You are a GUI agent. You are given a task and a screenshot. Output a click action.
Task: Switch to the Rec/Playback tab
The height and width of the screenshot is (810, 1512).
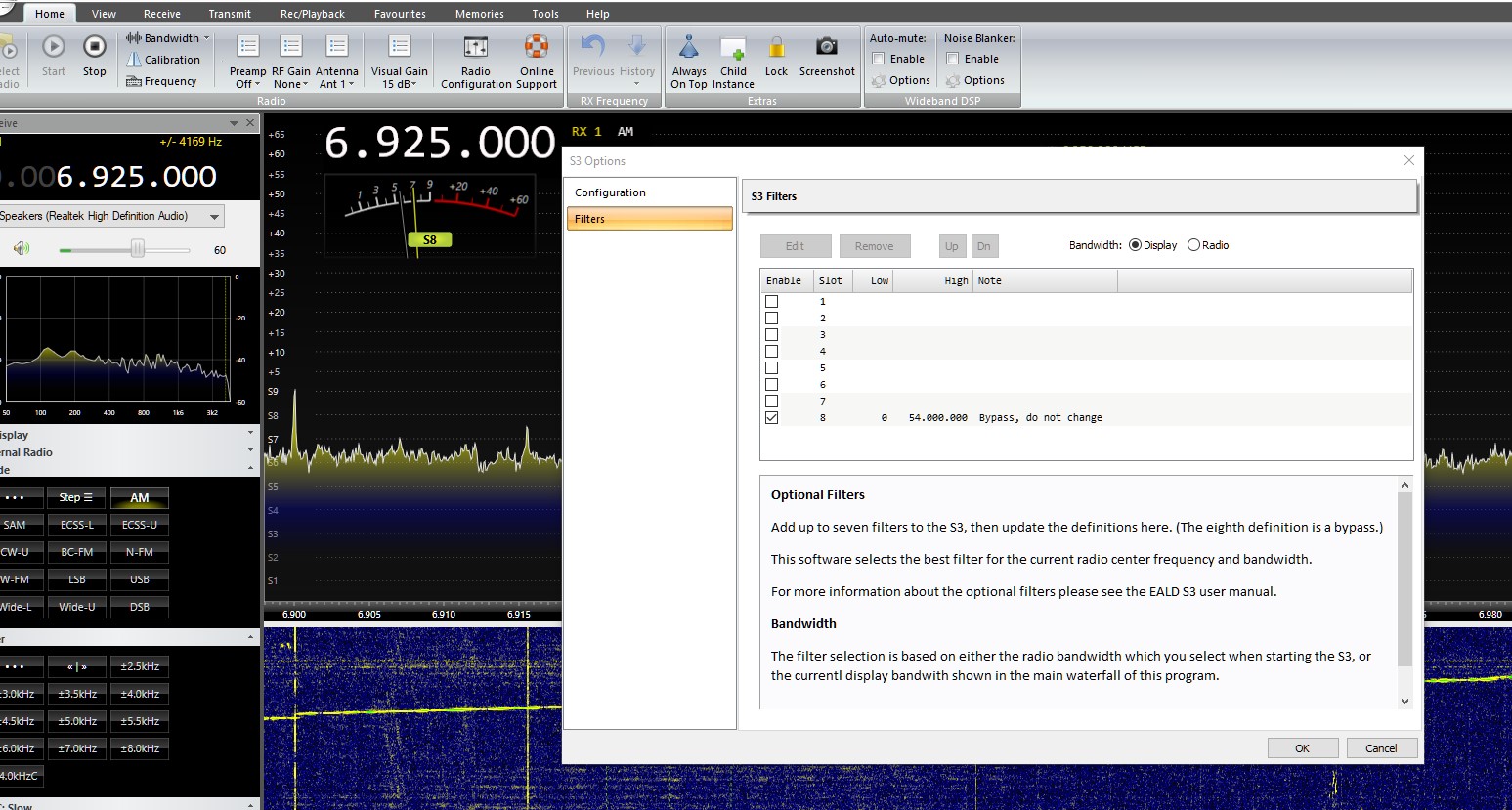click(x=312, y=14)
